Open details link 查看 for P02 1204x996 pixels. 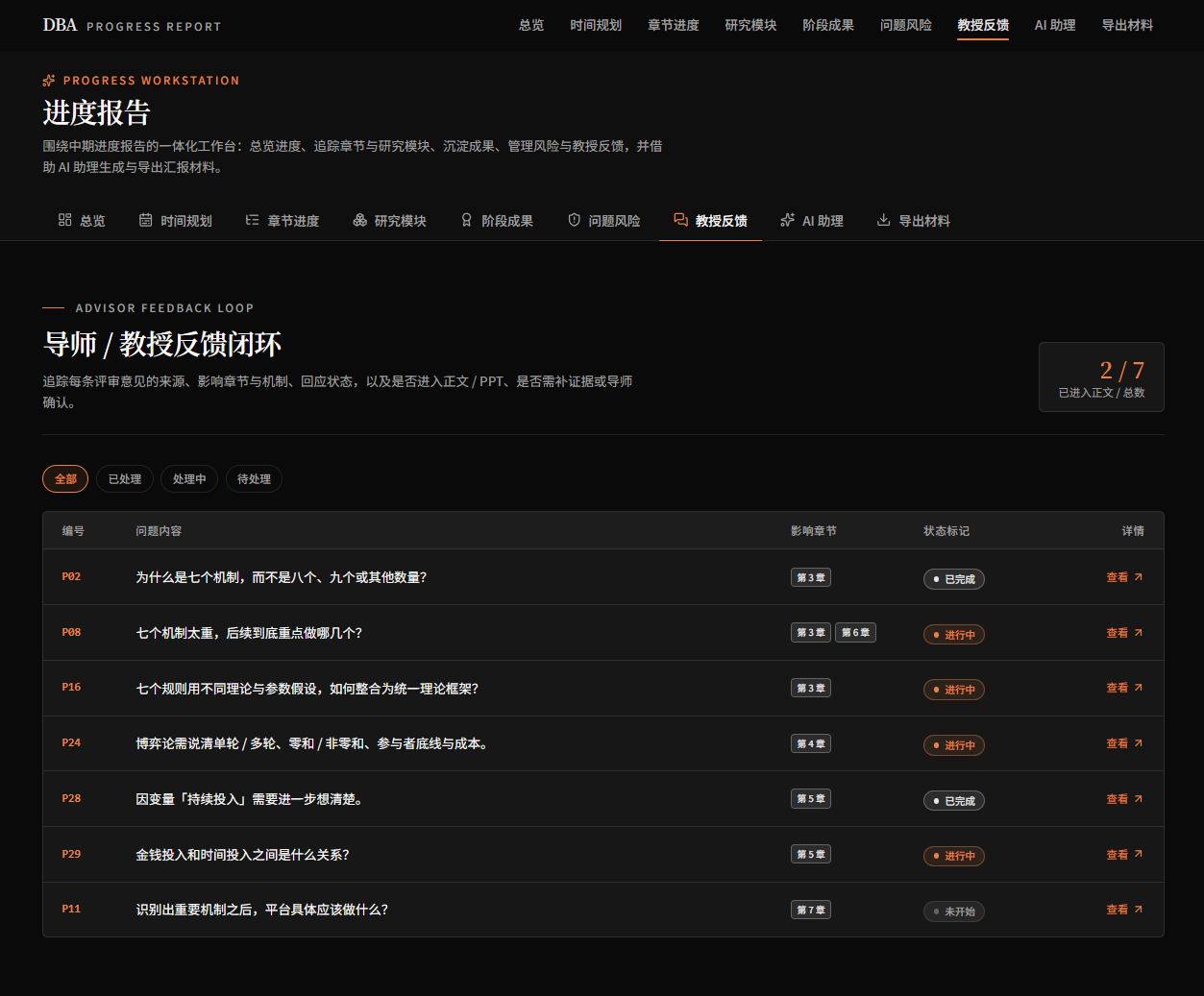1124,577
